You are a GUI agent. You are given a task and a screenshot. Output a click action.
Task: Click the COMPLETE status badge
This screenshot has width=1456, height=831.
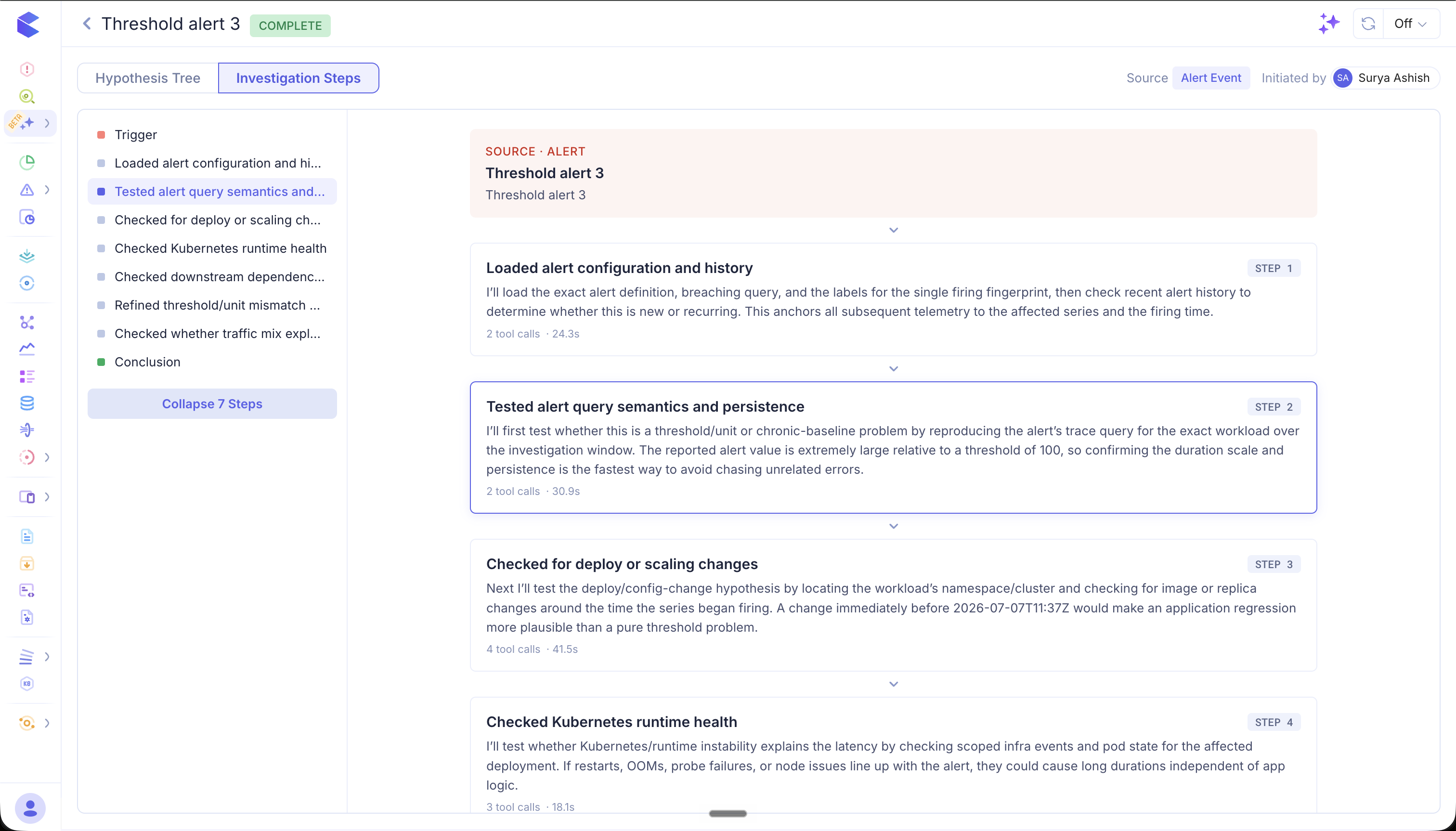pyautogui.click(x=290, y=26)
